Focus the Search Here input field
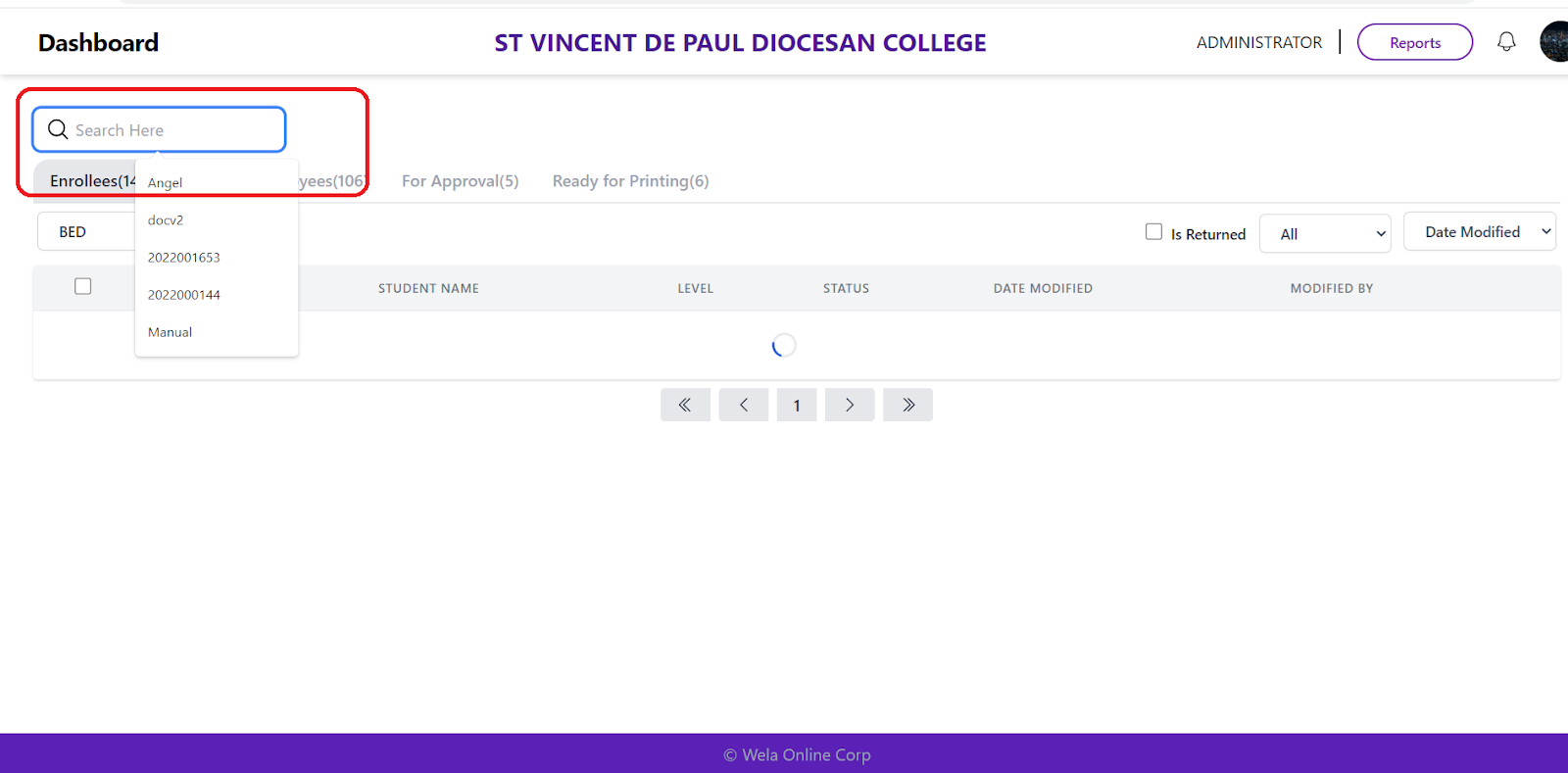 point(159,129)
